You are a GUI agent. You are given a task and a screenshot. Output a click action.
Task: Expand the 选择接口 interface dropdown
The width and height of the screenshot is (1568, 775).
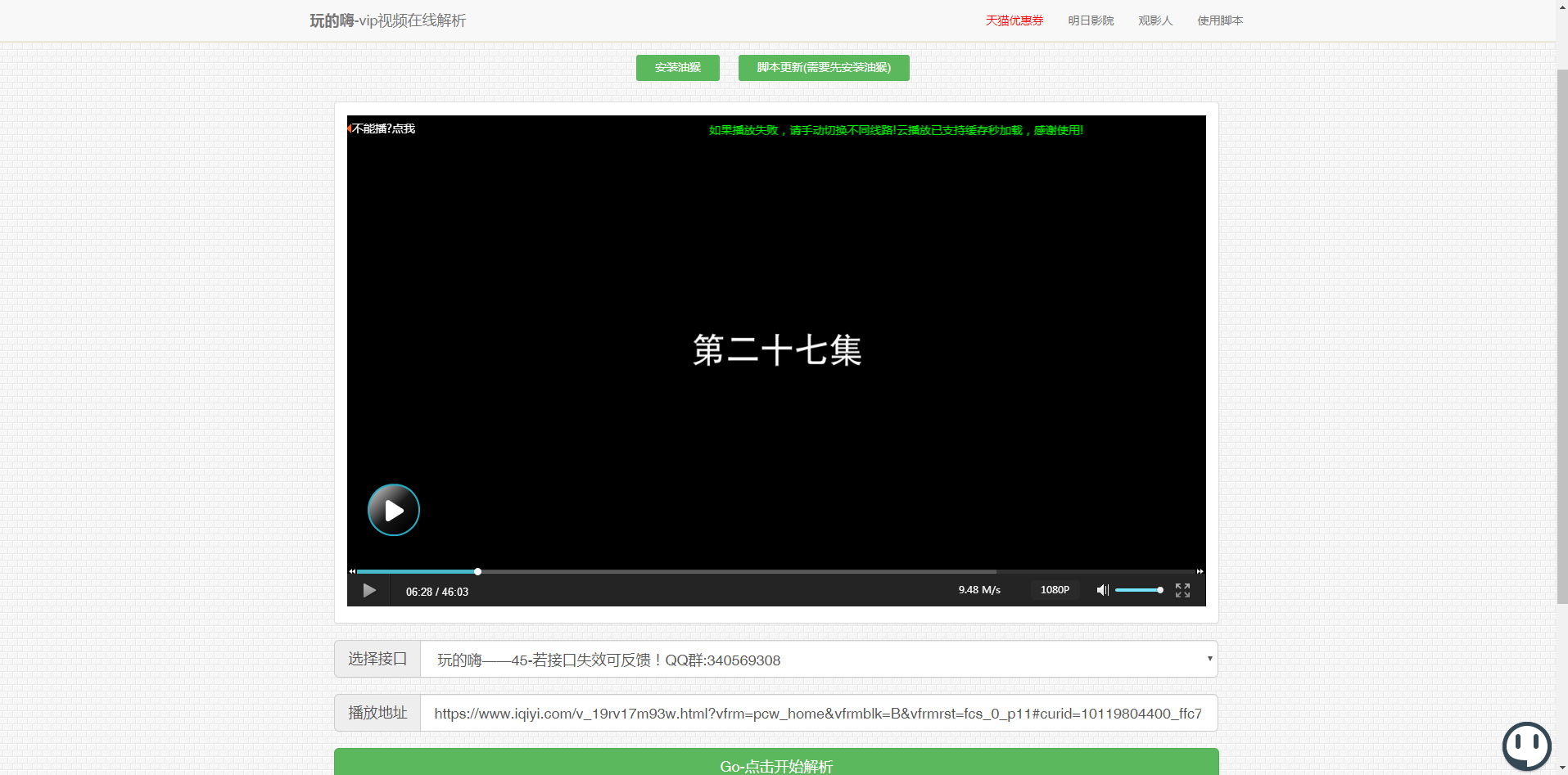(819, 659)
